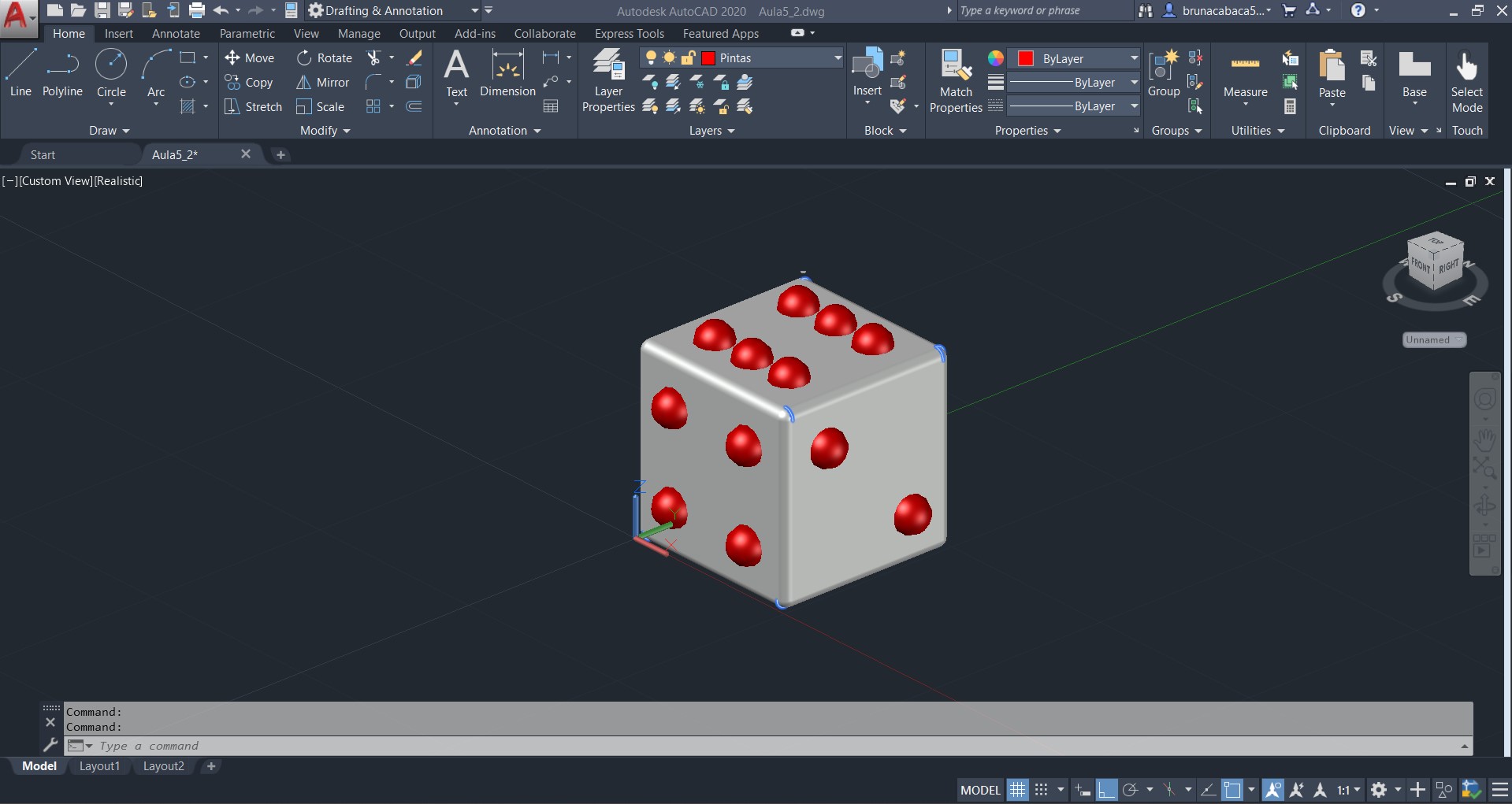Viewport: 1512px width, 804px height.
Task: Go to the Parametric tab
Action: click(247, 33)
